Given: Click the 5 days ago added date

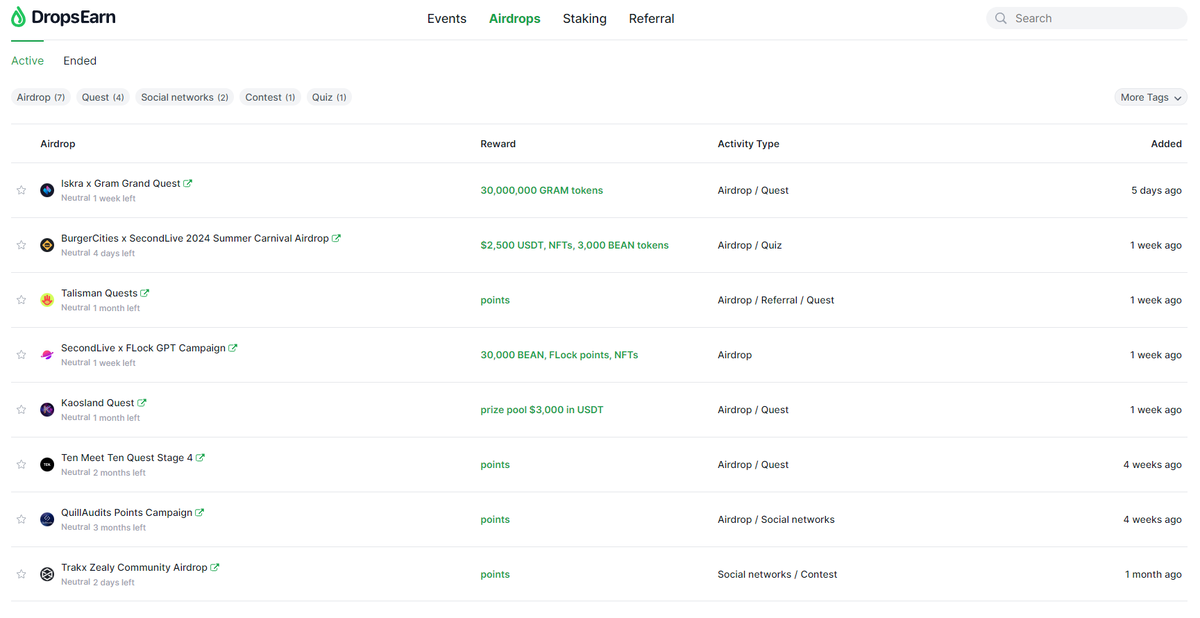Looking at the screenshot, I should click(x=1156, y=190).
